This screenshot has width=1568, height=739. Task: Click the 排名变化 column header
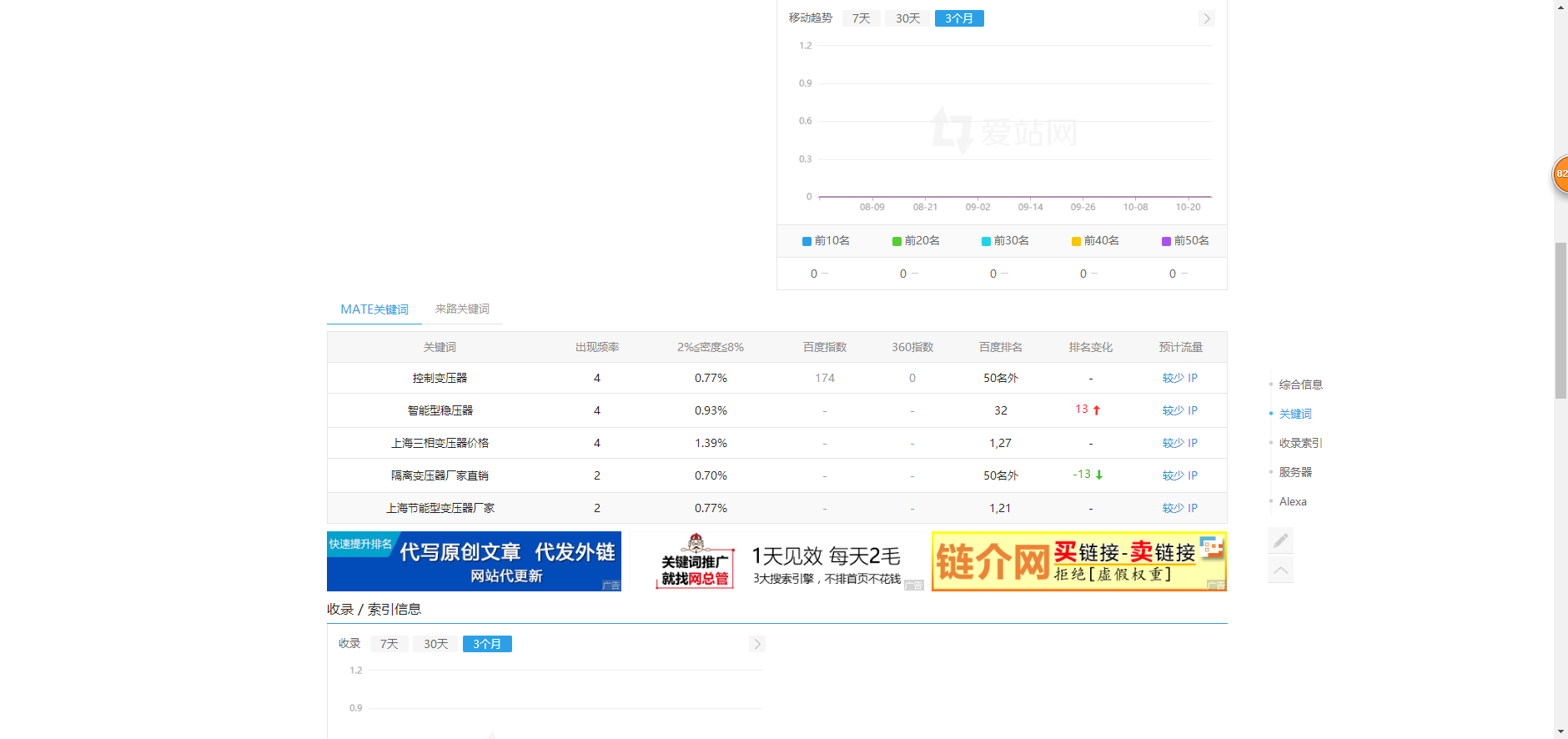click(x=1090, y=347)
